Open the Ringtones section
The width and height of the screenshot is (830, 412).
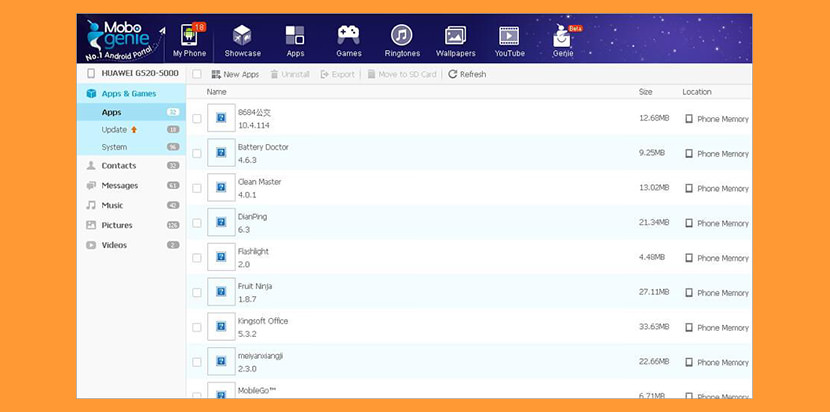click(402, 41)
